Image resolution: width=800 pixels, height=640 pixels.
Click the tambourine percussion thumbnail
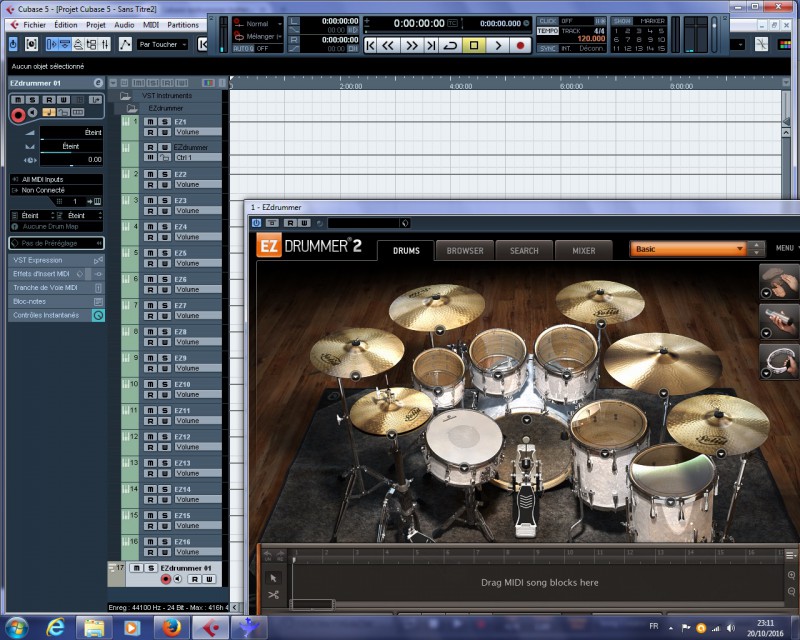point(779,361)
